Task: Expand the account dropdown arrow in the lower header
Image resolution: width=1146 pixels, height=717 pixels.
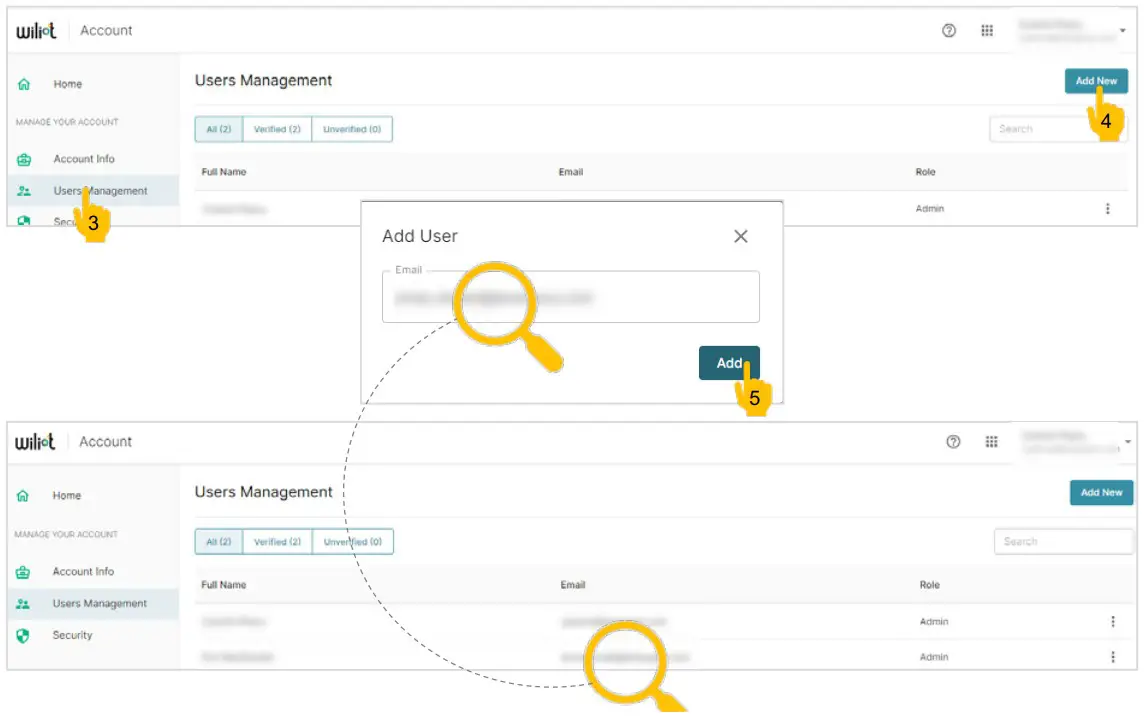Action: tap(1128, 442)
